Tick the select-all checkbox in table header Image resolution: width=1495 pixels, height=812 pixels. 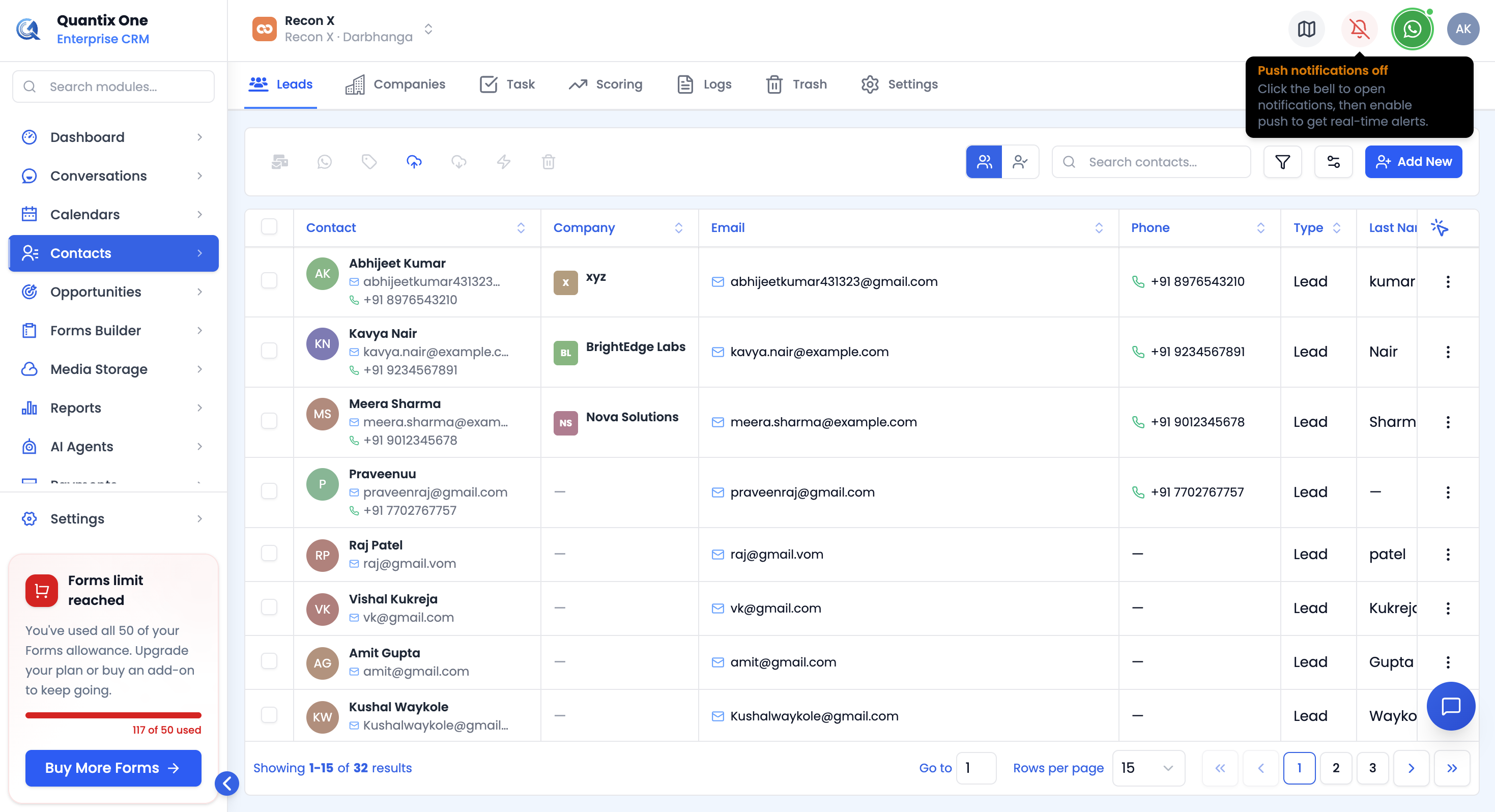[x=269, y=227]
